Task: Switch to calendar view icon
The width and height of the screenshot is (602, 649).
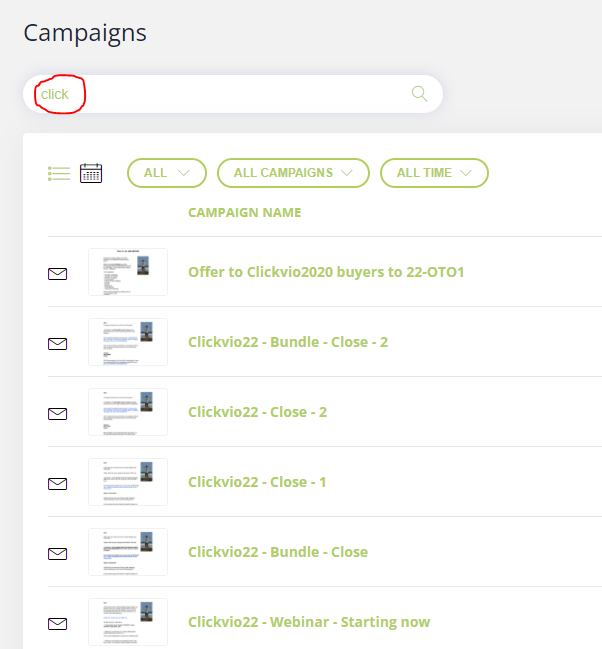Action: [x=91, y=173]
